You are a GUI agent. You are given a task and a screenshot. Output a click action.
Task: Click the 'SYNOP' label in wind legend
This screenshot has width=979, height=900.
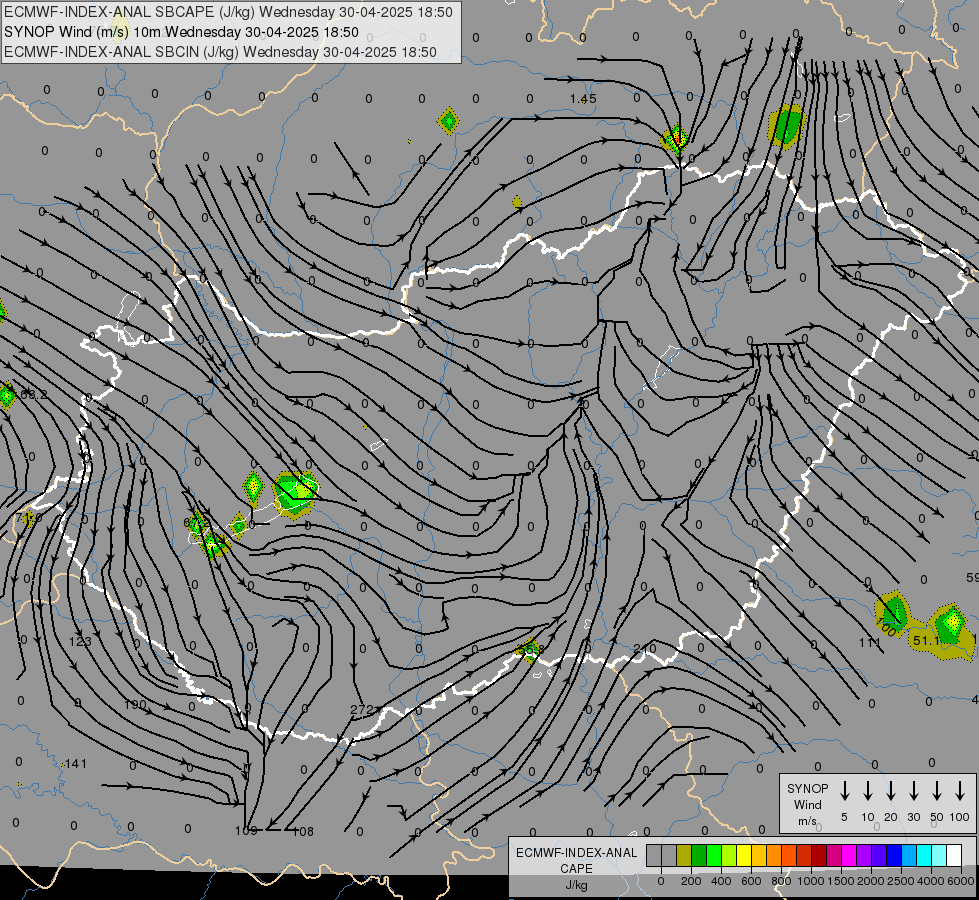pyautogui.click(x=807, y=789)
